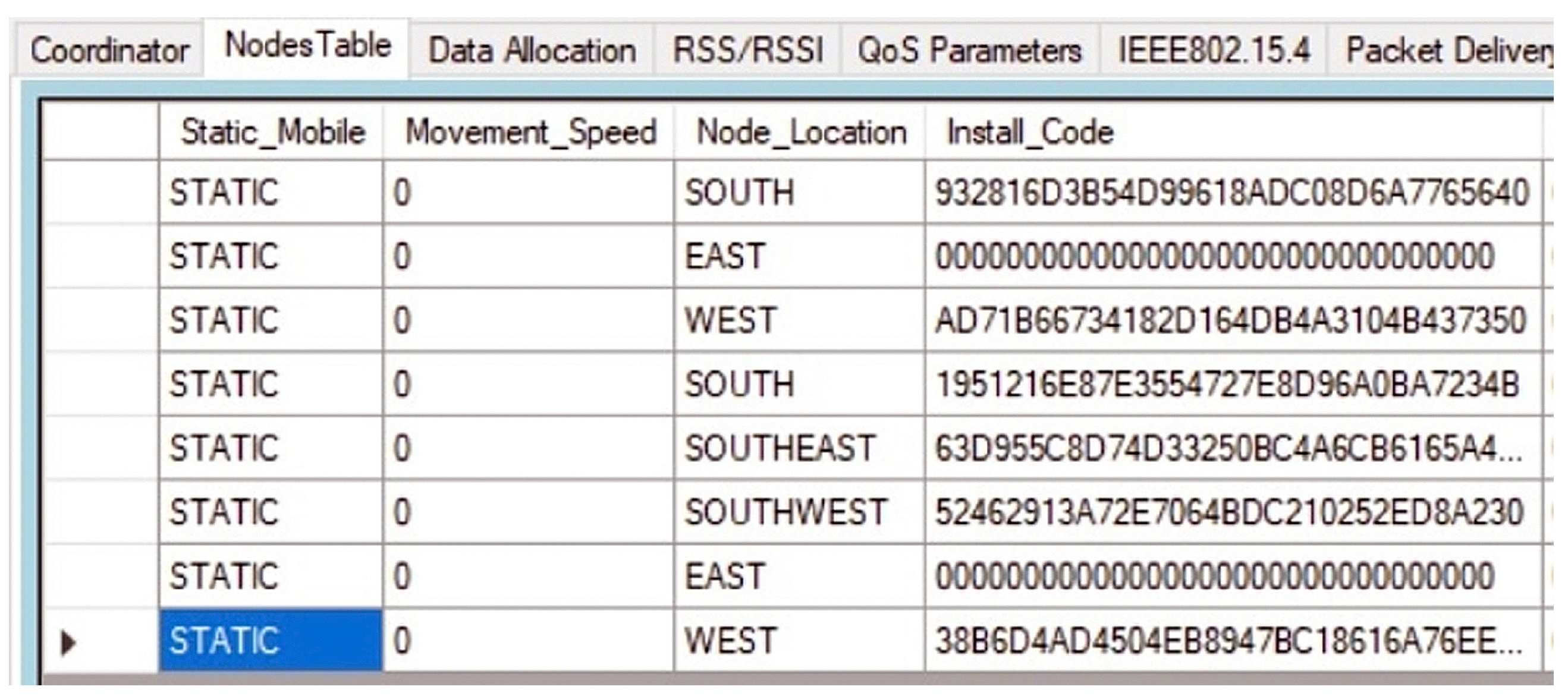Image resolution: width=1568 pixels, height=696 pixels.
Task: Open the IEEE802.15.4 tab
Action: [1213, 51]
